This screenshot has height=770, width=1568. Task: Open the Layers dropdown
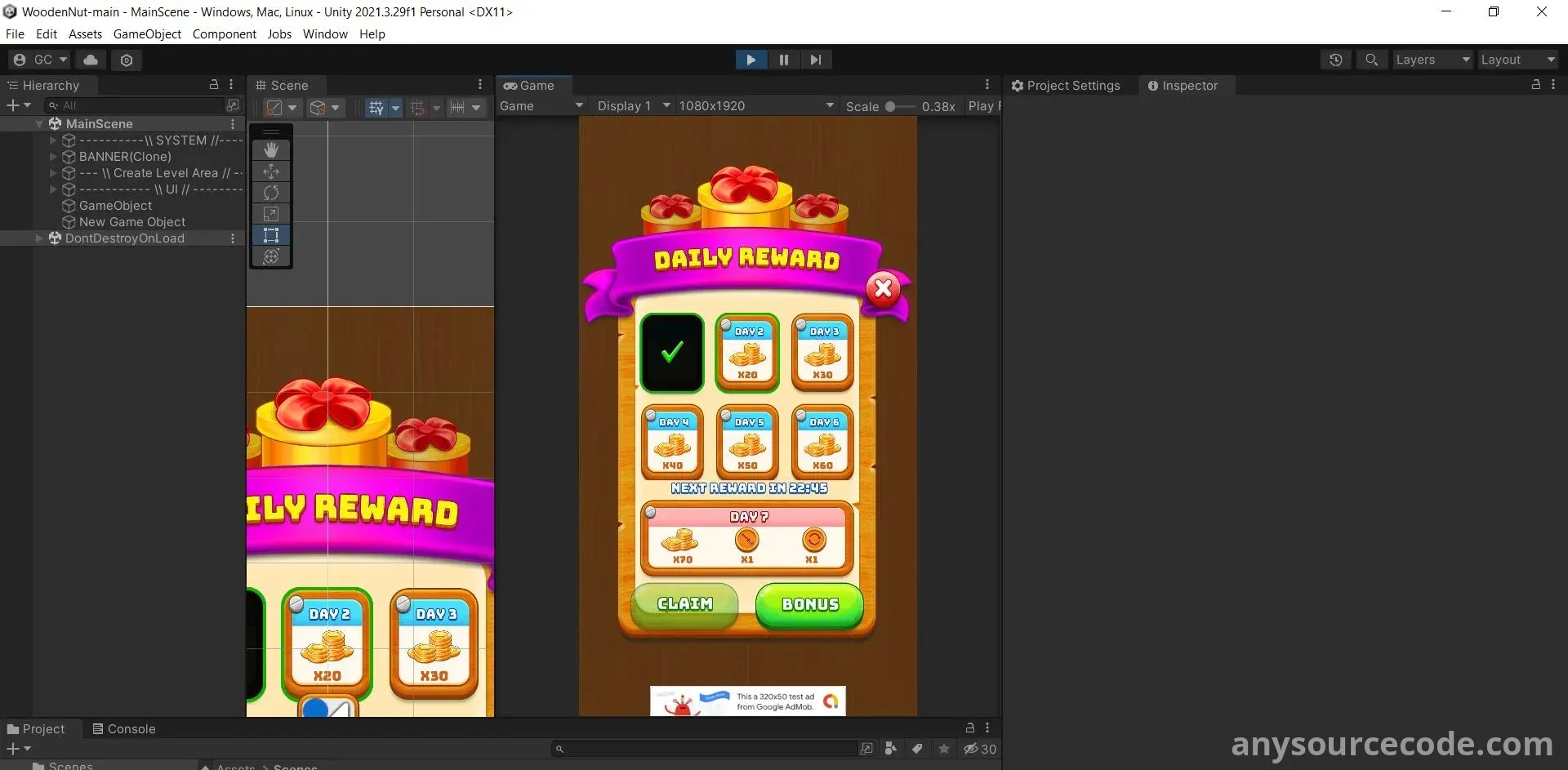coord(1432,60)
